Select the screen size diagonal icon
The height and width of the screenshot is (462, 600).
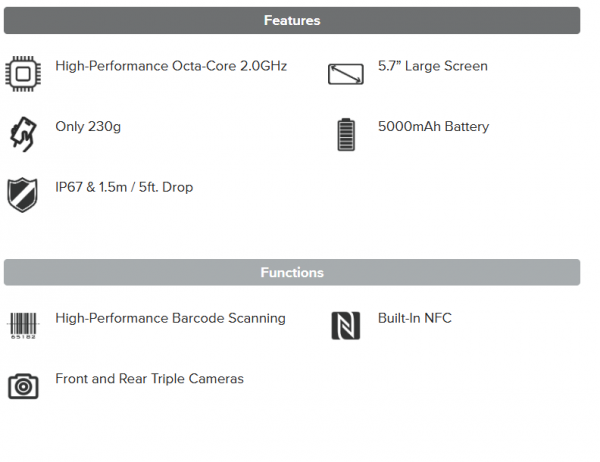pos(346,74)
